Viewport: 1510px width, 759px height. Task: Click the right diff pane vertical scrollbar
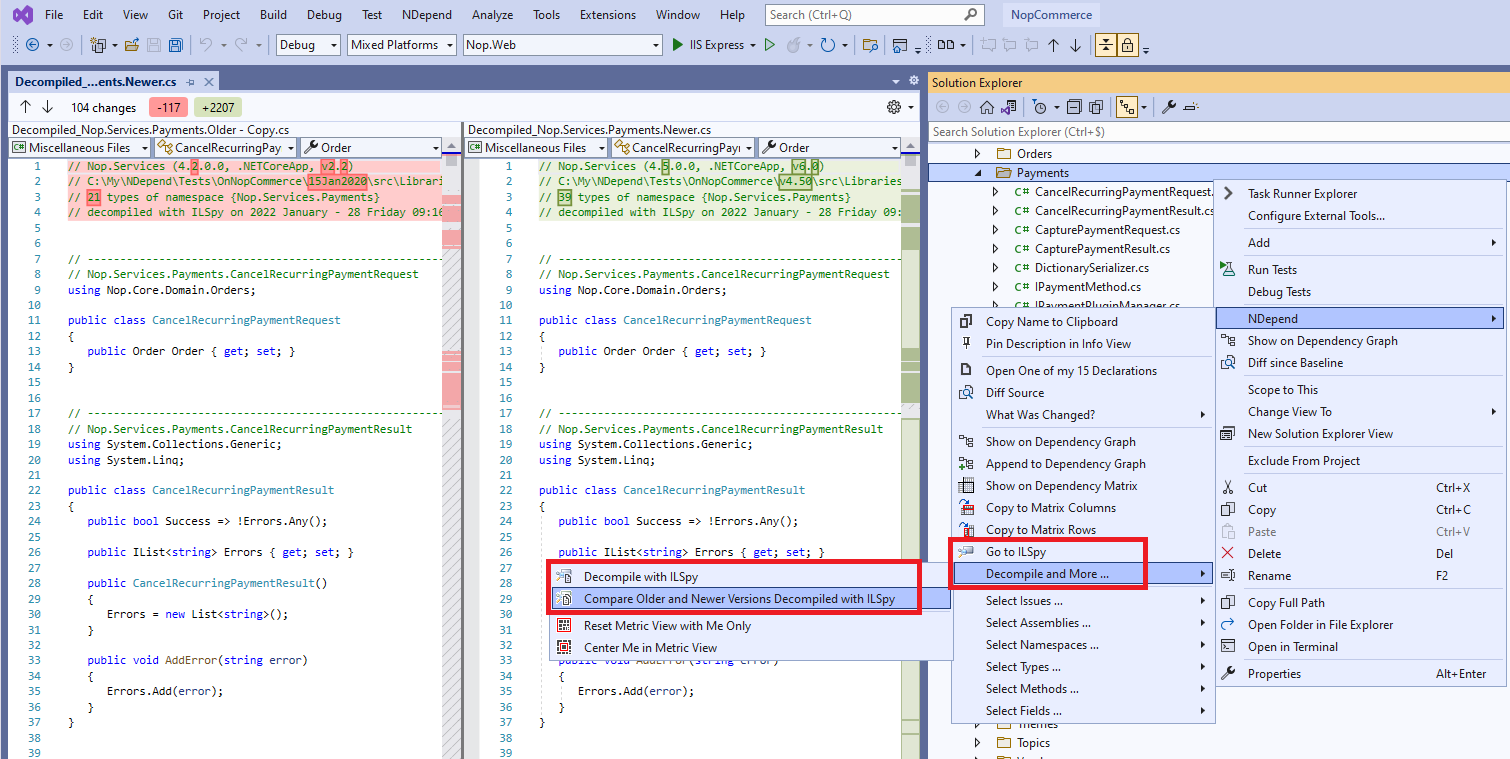(x=909, y=450)
